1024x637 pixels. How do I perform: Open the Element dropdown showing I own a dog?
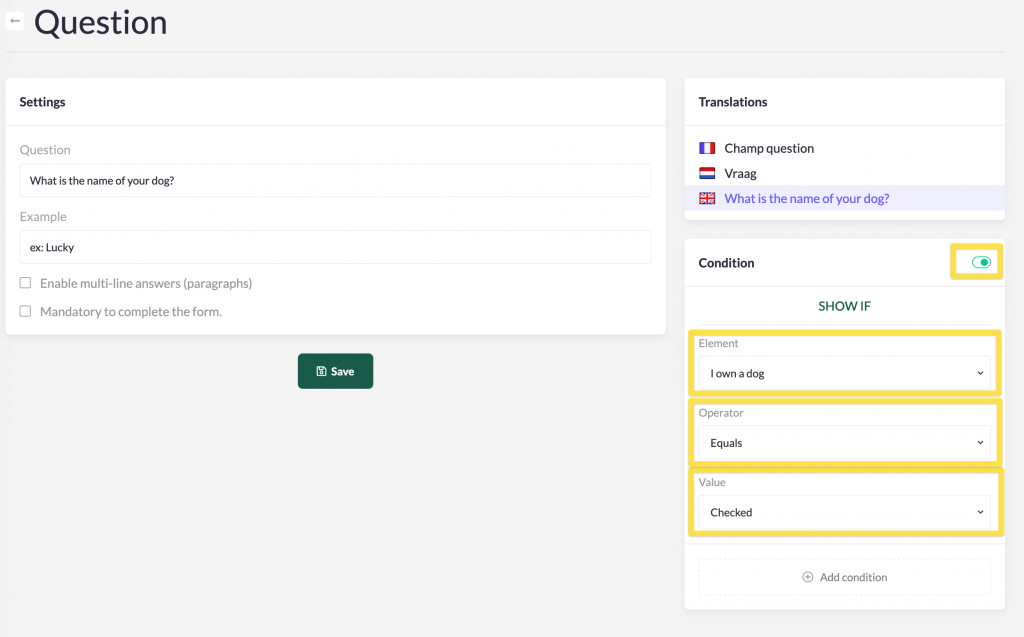click(x=844, y=373)
